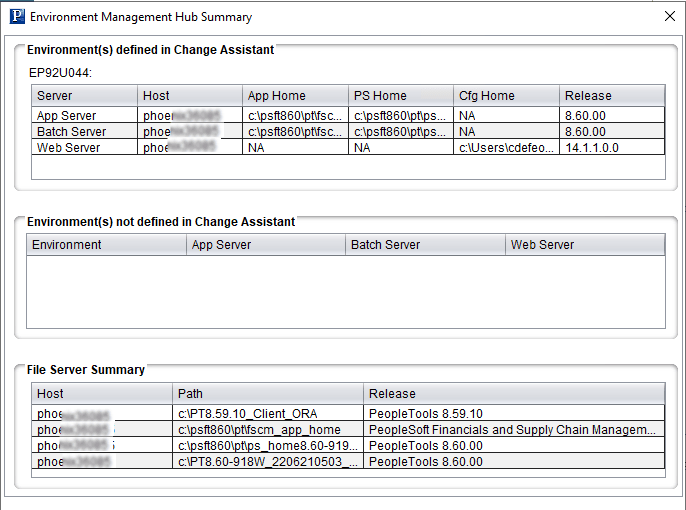Click 8.60.00 release in Batch Server row
Viewport: 686px width, 510px height.
click(612, 132)
